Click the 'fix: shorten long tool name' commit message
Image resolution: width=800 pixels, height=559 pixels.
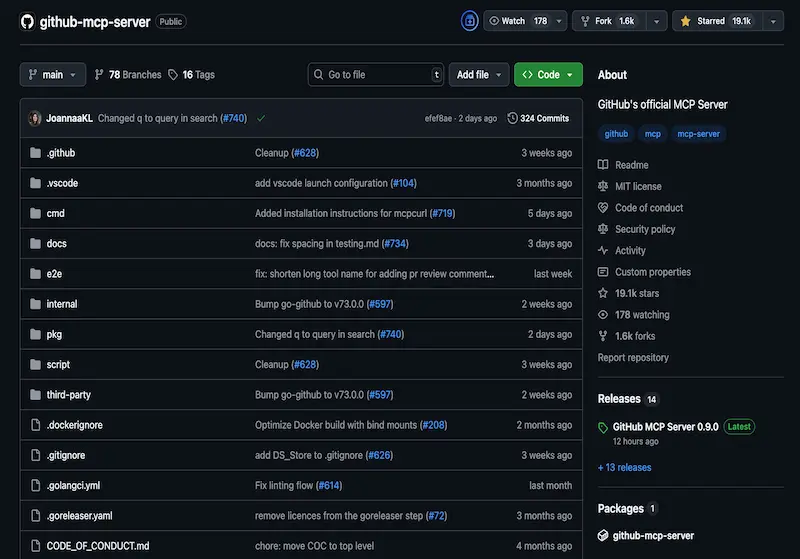[374, 273]
